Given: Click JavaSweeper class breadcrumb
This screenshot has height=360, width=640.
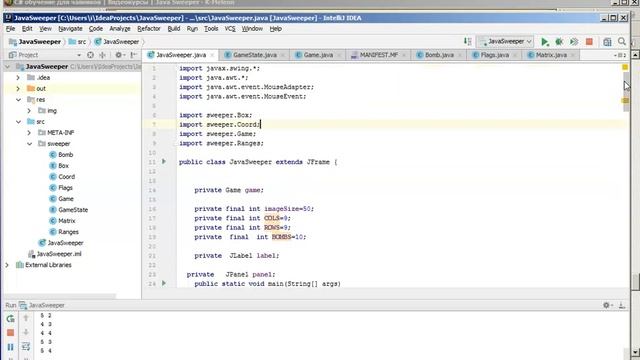Looking at the screenshot, I should 117,42.
